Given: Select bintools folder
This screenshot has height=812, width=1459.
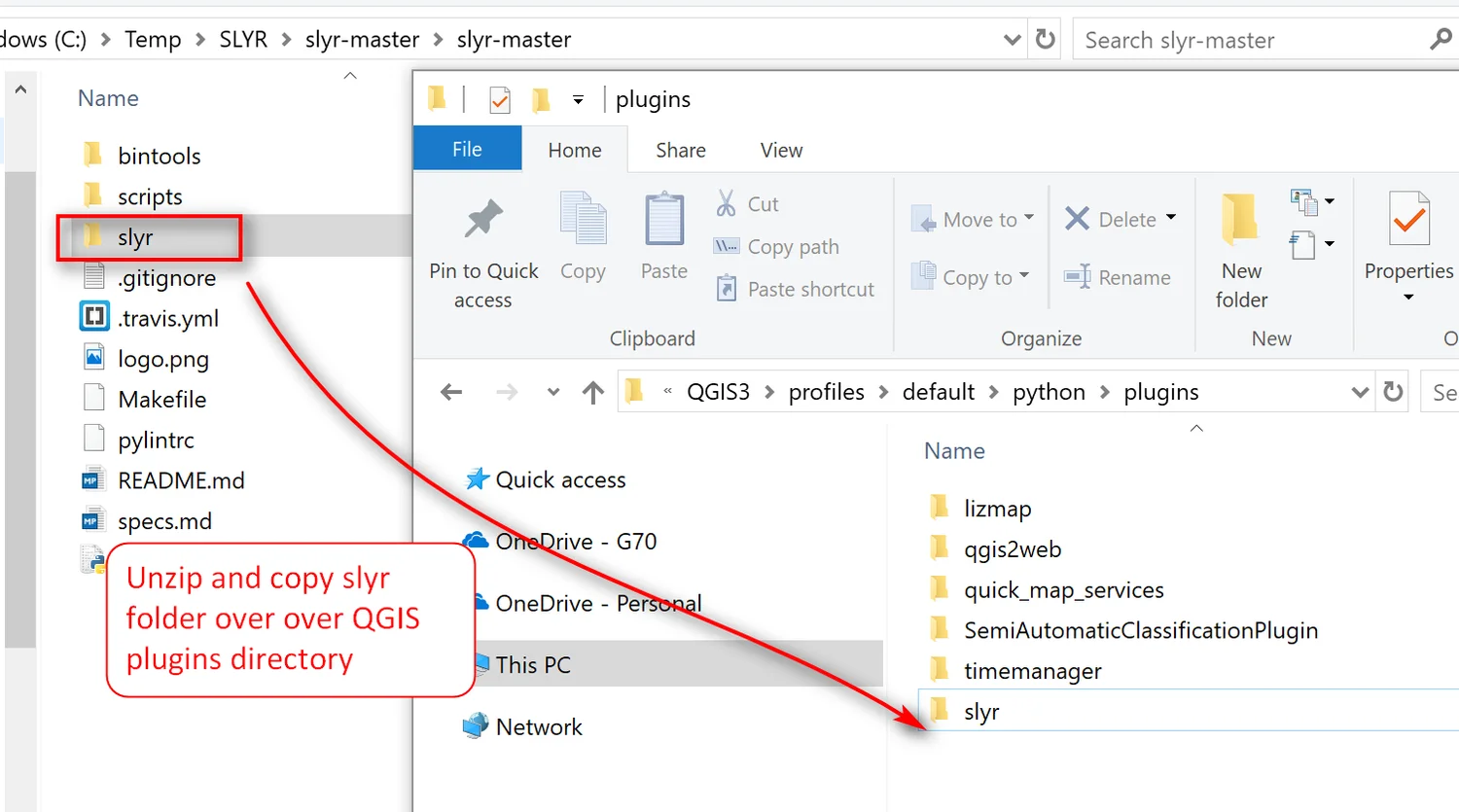Looking at the screenshot, I should coord(141,156).
